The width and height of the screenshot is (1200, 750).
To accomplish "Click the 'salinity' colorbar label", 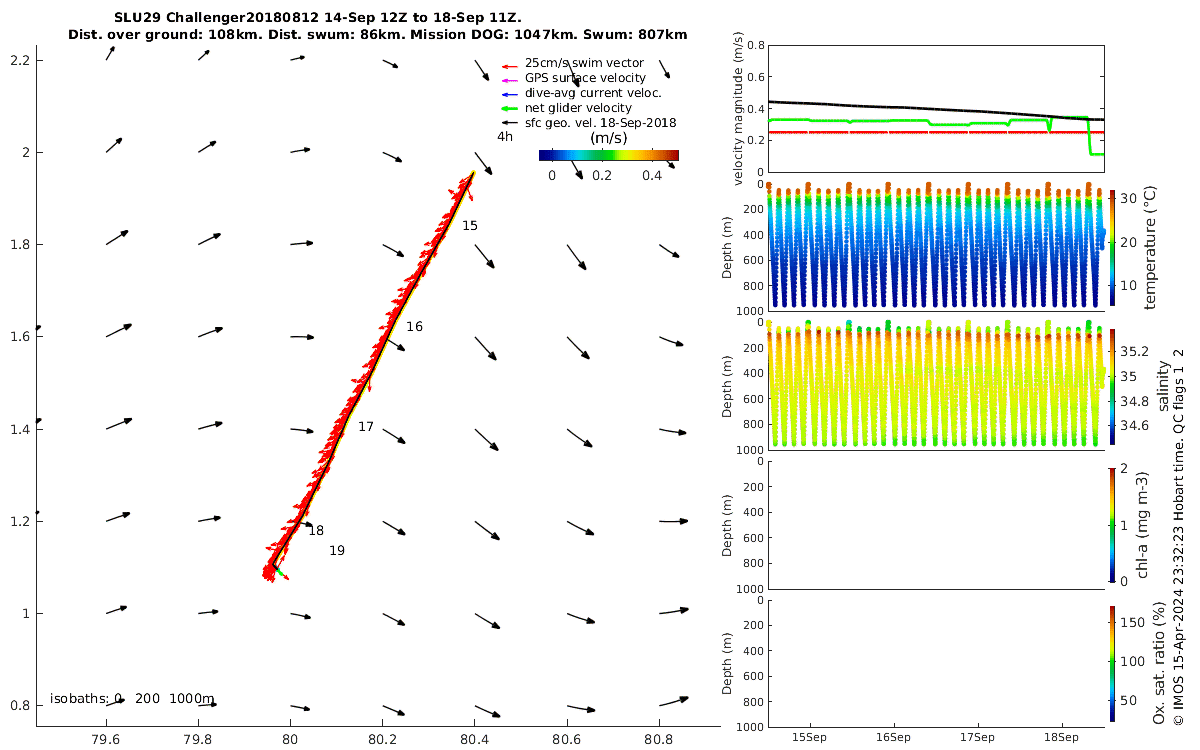I will coord(1163,386).
